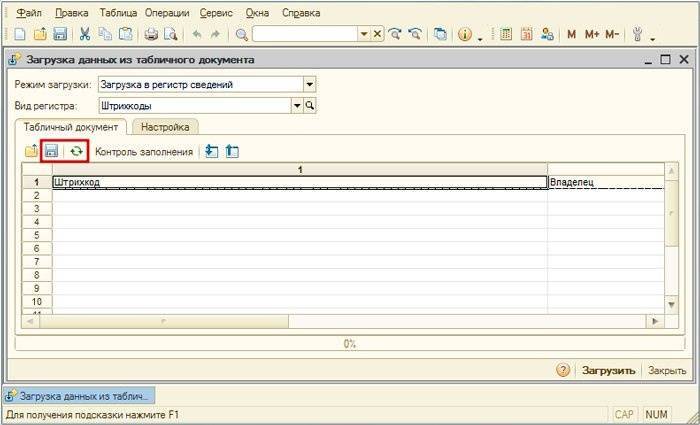Expand the Вид регистра dropdown arrow
Screen dimensions: 700x425
click(x=297, y=106)
